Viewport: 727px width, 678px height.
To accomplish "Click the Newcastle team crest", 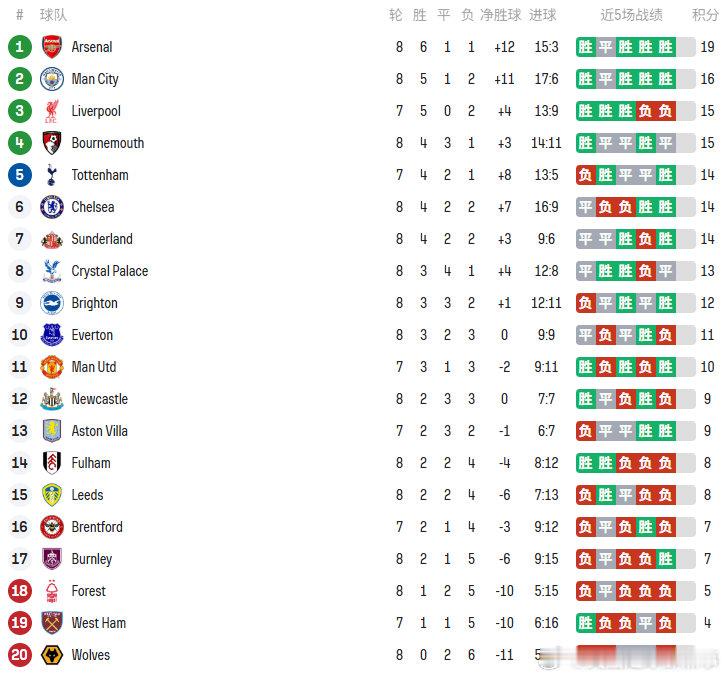I will [52, 399].
